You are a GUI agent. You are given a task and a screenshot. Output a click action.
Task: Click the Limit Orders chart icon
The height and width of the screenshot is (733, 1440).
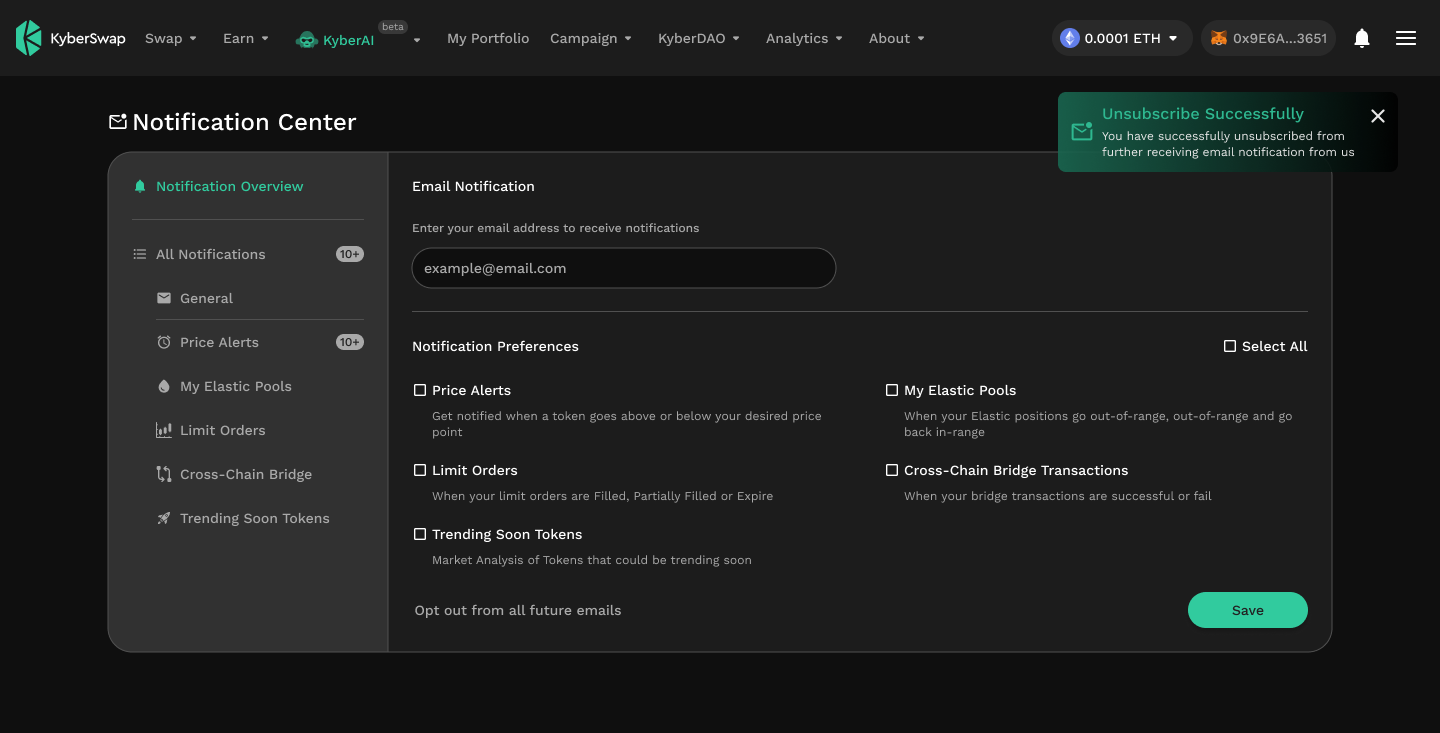click(164, 430)
